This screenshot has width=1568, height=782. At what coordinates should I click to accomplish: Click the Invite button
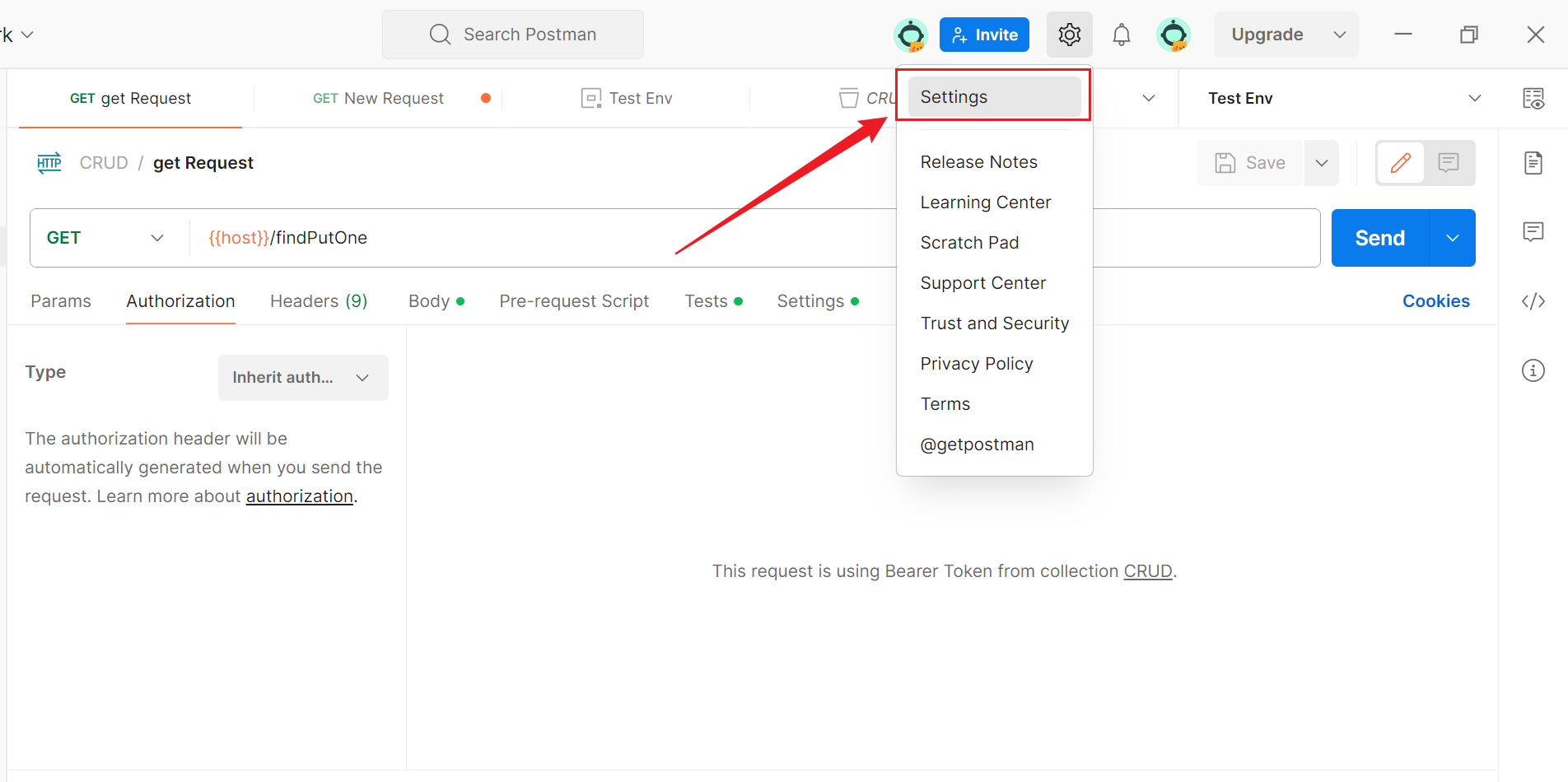tap(984, 35)
